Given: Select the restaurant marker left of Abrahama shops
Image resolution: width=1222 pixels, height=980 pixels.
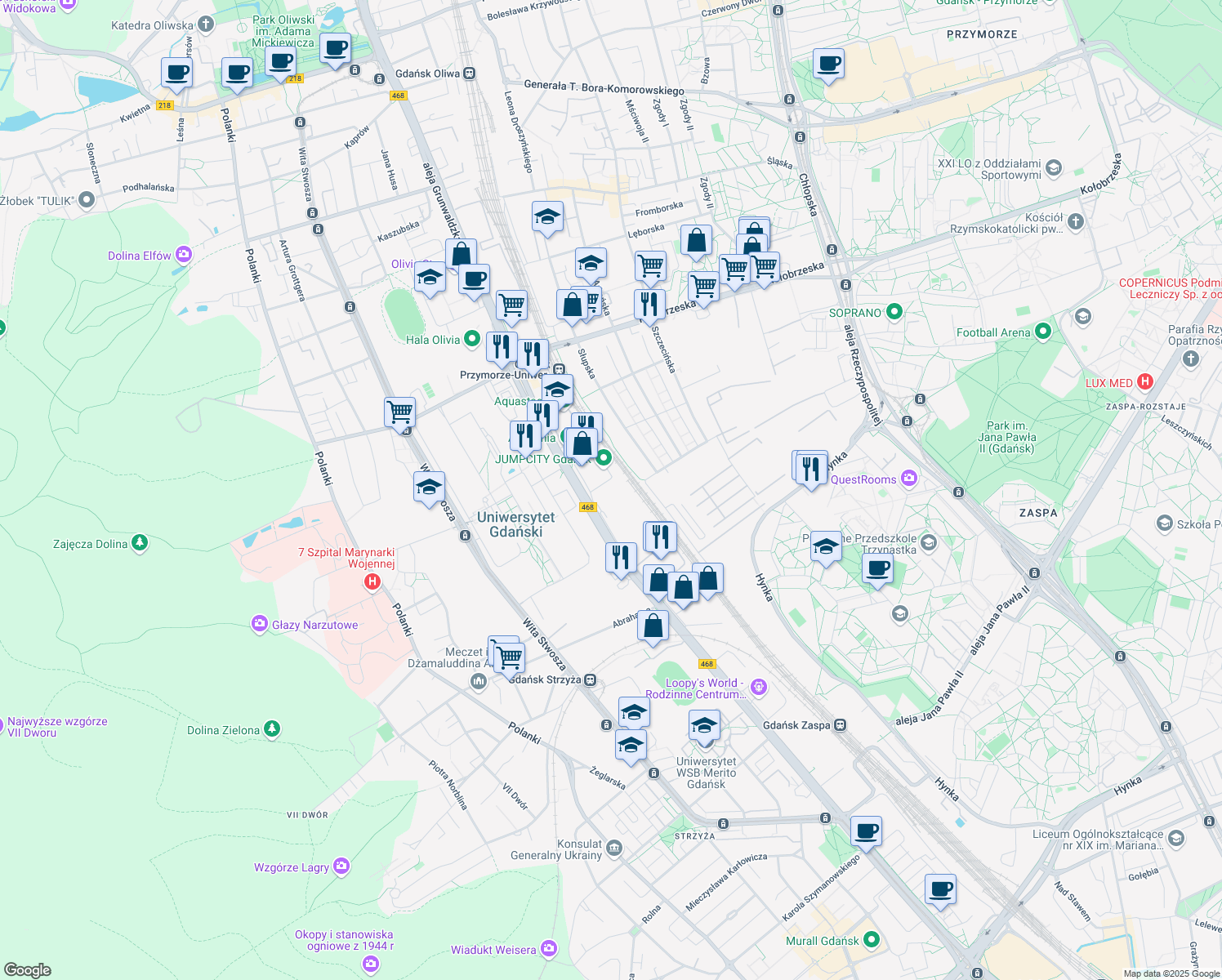Looking at the screenshot, I should pyautogui.click(x=621, y=559).
